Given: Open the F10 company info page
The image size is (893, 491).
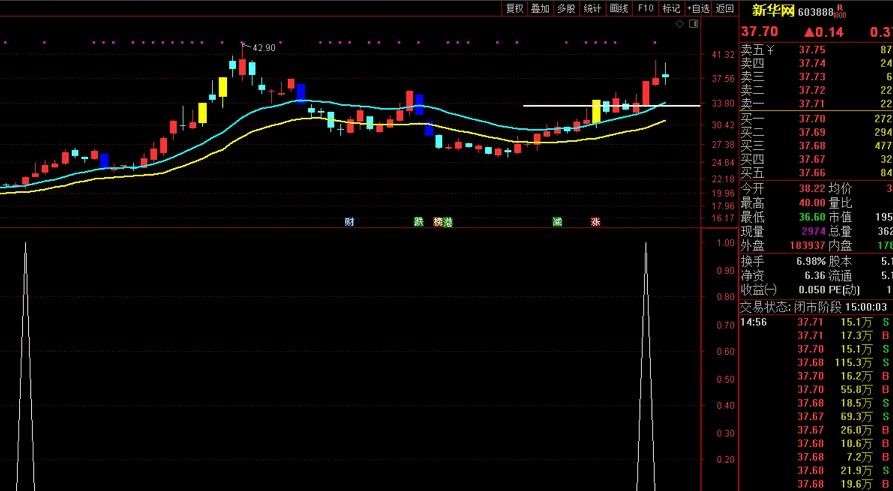Looking at the screenshot, I should tap(645, 8).
